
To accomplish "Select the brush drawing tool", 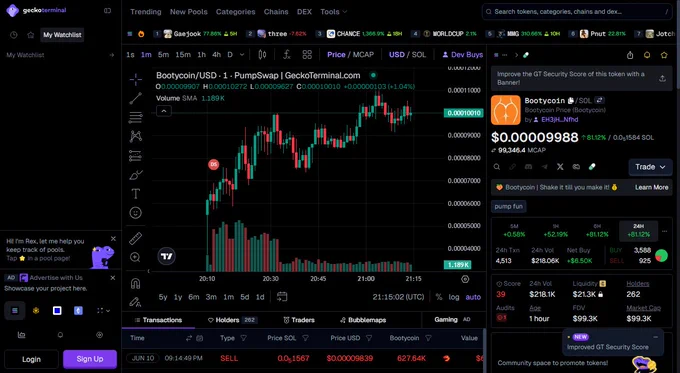I will pos(135,175).
